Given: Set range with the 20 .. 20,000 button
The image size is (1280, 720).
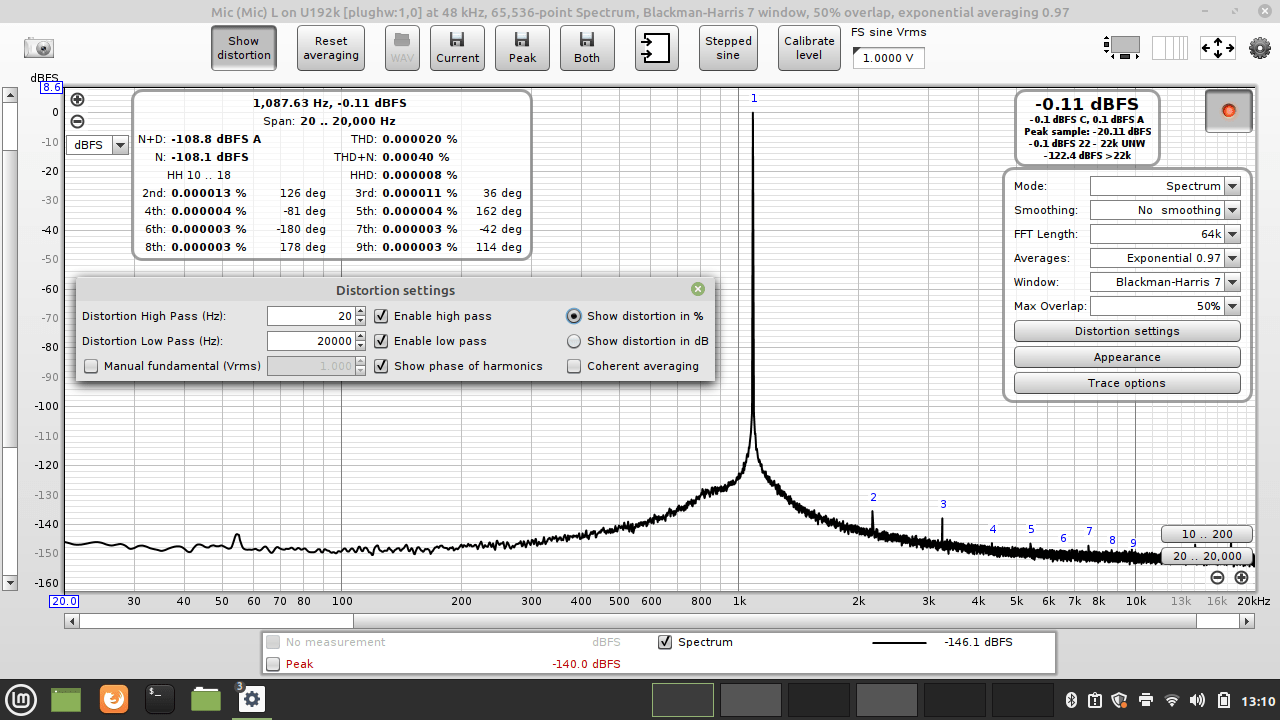Looking at the screenshot, I should [x=1207, y=556].
